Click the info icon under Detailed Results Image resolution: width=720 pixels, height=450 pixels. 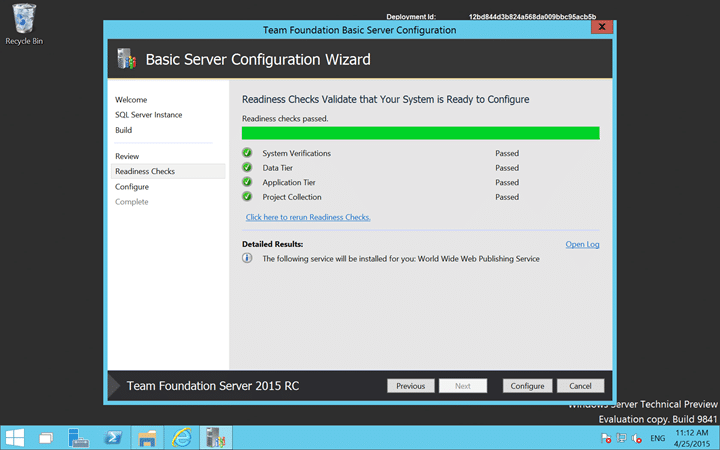click(x=247, y=258)
